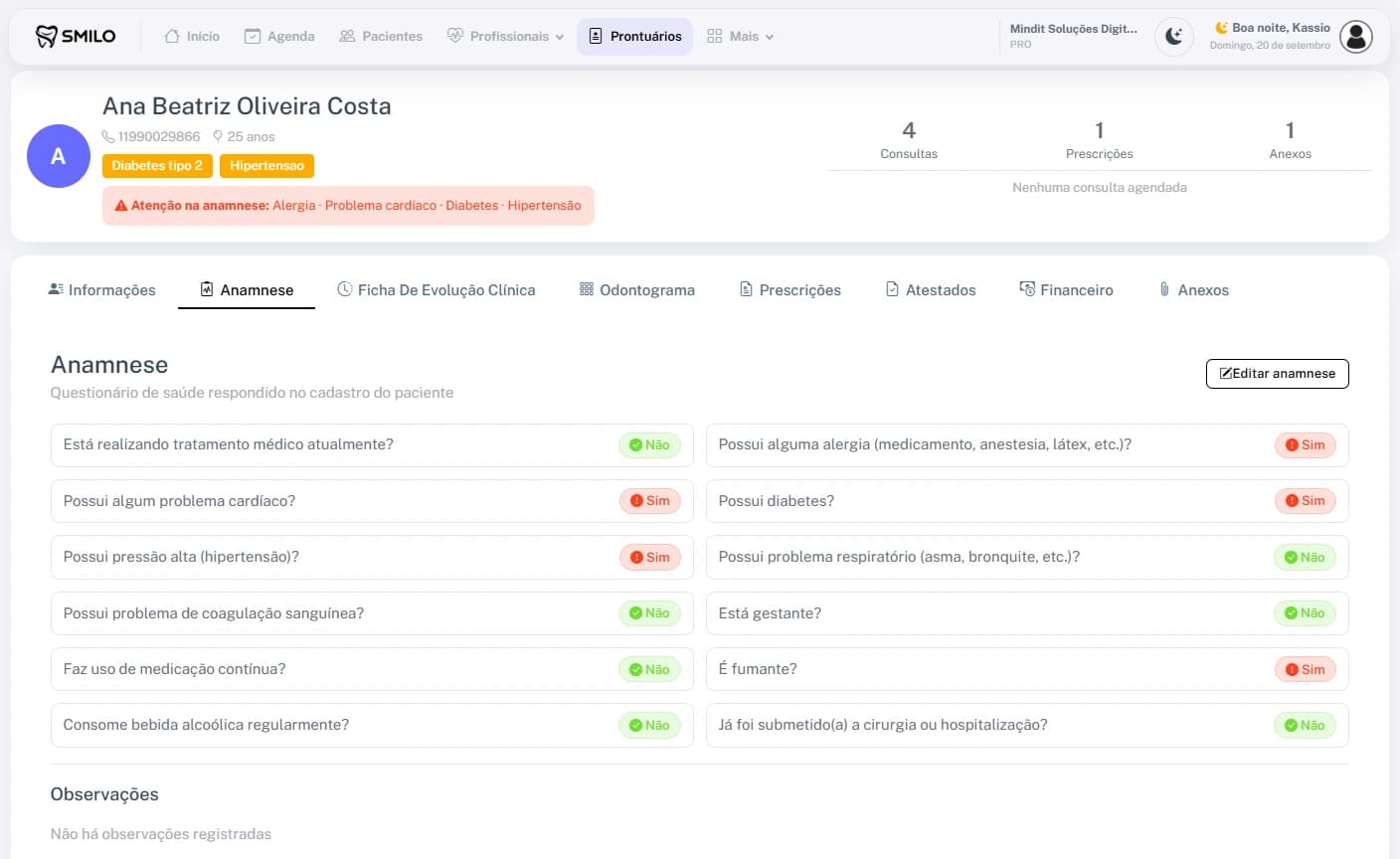The width and height of the screenshot is (1400, 859).
Task: Open the Prescrições tab
Action: (x=789, y=289)
